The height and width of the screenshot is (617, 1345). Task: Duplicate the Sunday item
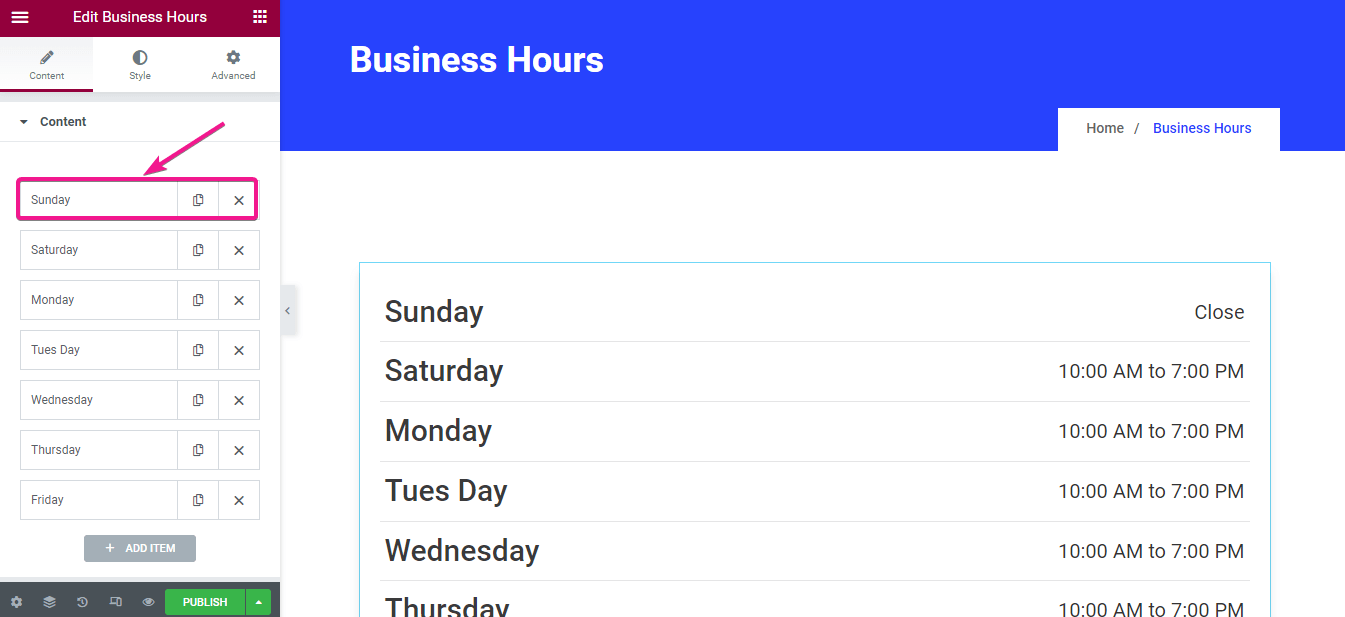pos(198,200)
